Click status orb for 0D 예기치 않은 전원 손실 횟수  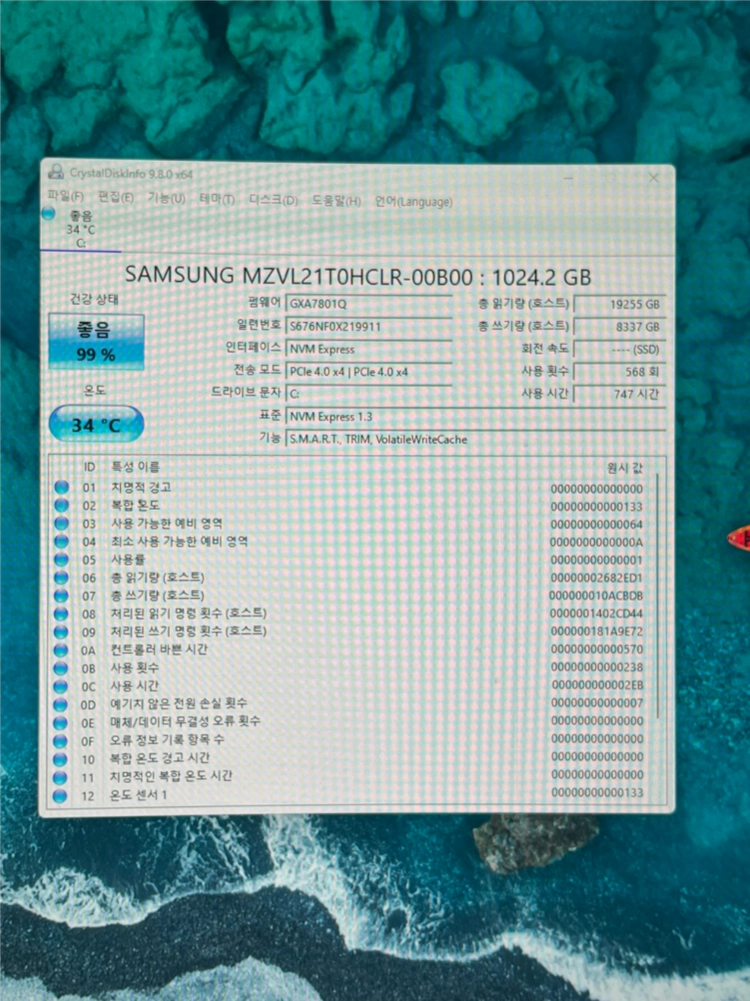[x=61, y=705]
